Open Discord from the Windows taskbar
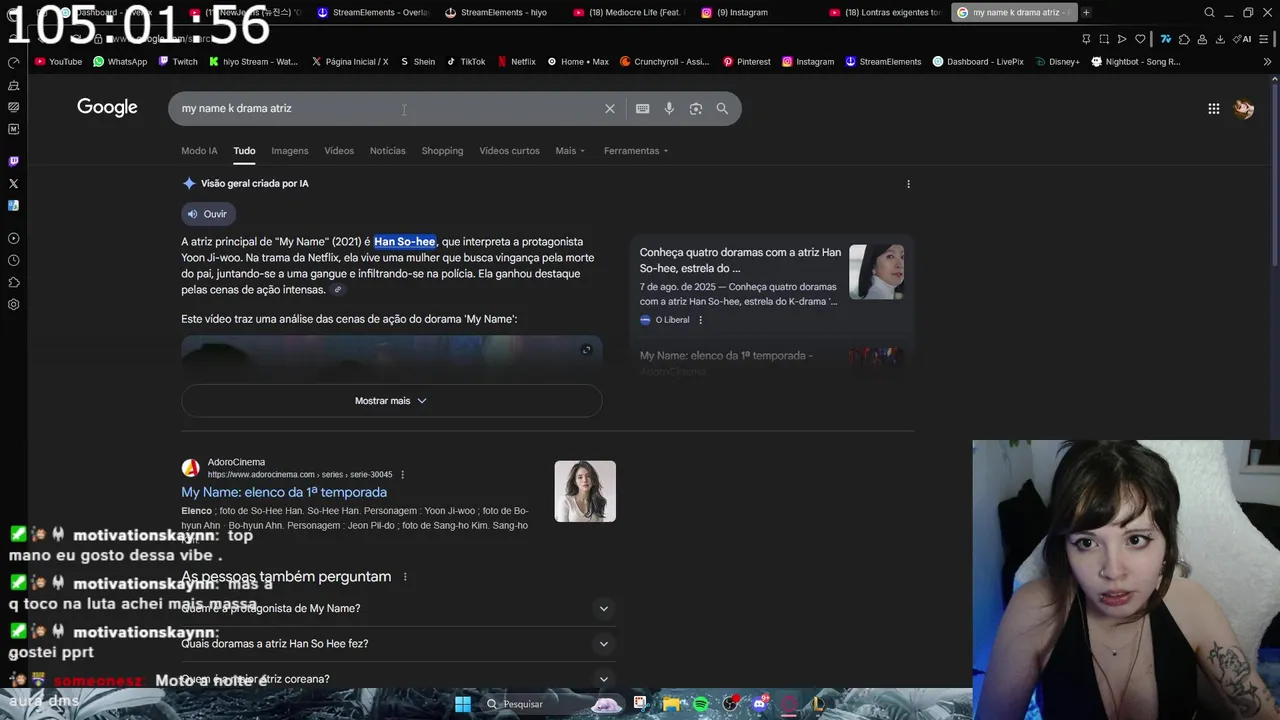The height and width of the screenshot is (720, 1280). point(760,704)
